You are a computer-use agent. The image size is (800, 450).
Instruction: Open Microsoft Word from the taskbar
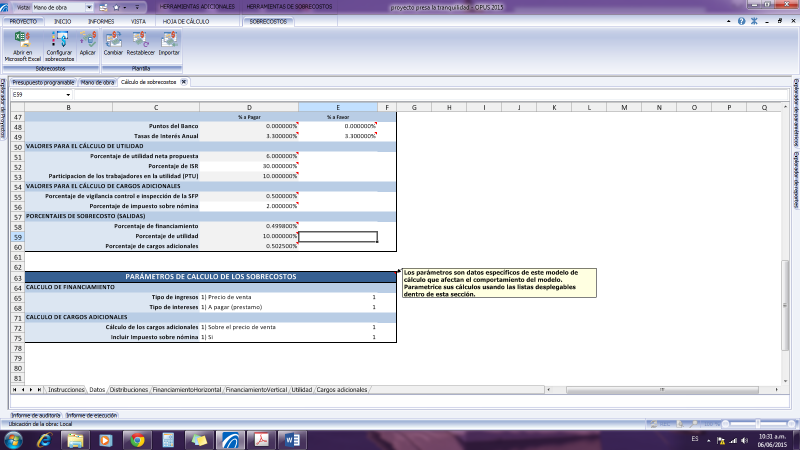click(294, 440)
